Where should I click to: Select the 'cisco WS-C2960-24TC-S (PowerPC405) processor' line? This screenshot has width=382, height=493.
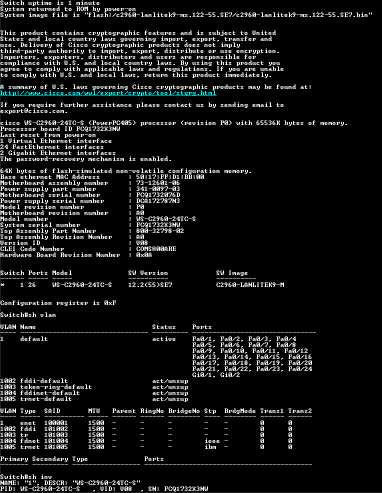coord(174,123)
